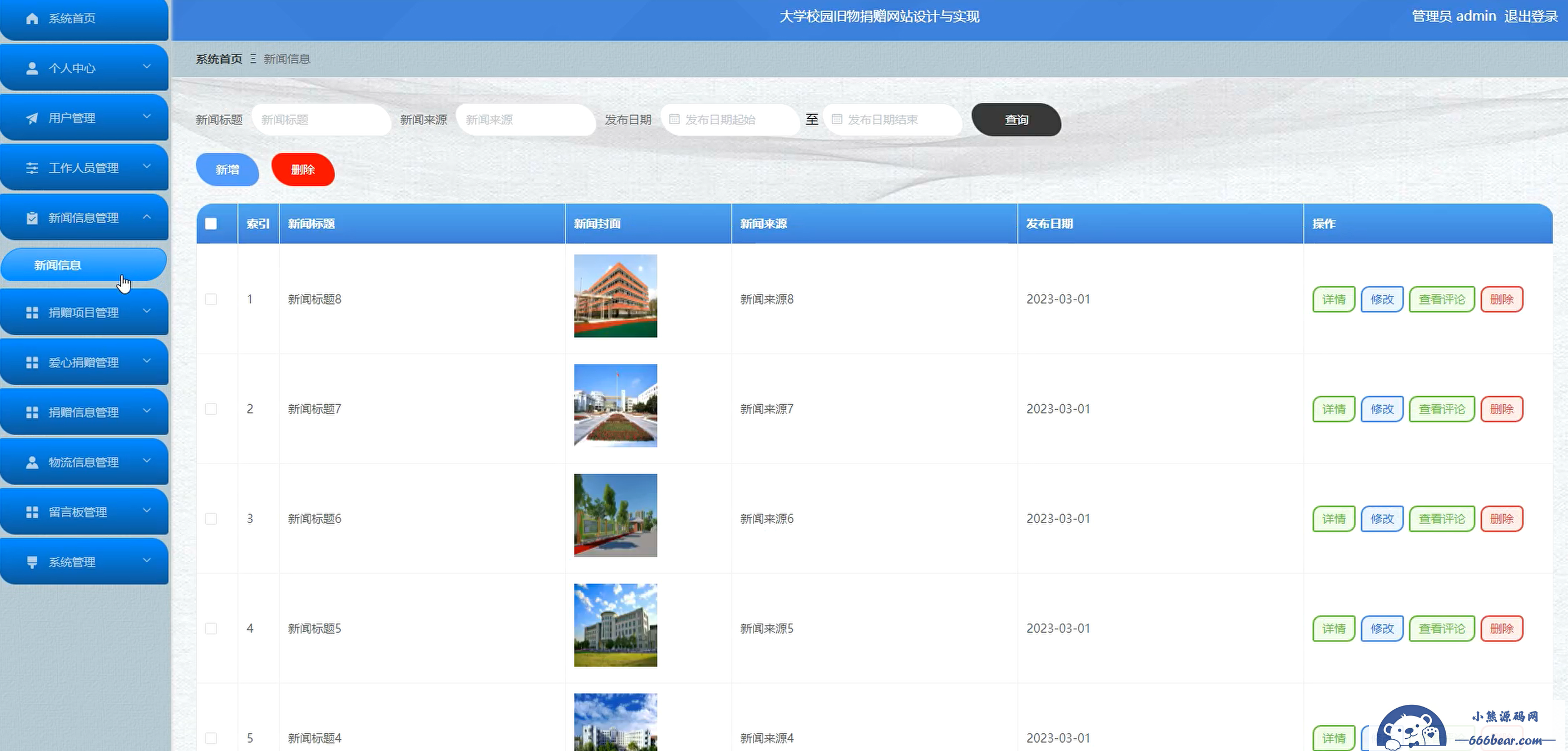
Task: Click the cover thumbnail of 新闻标题5
Action: click(616, 625)
